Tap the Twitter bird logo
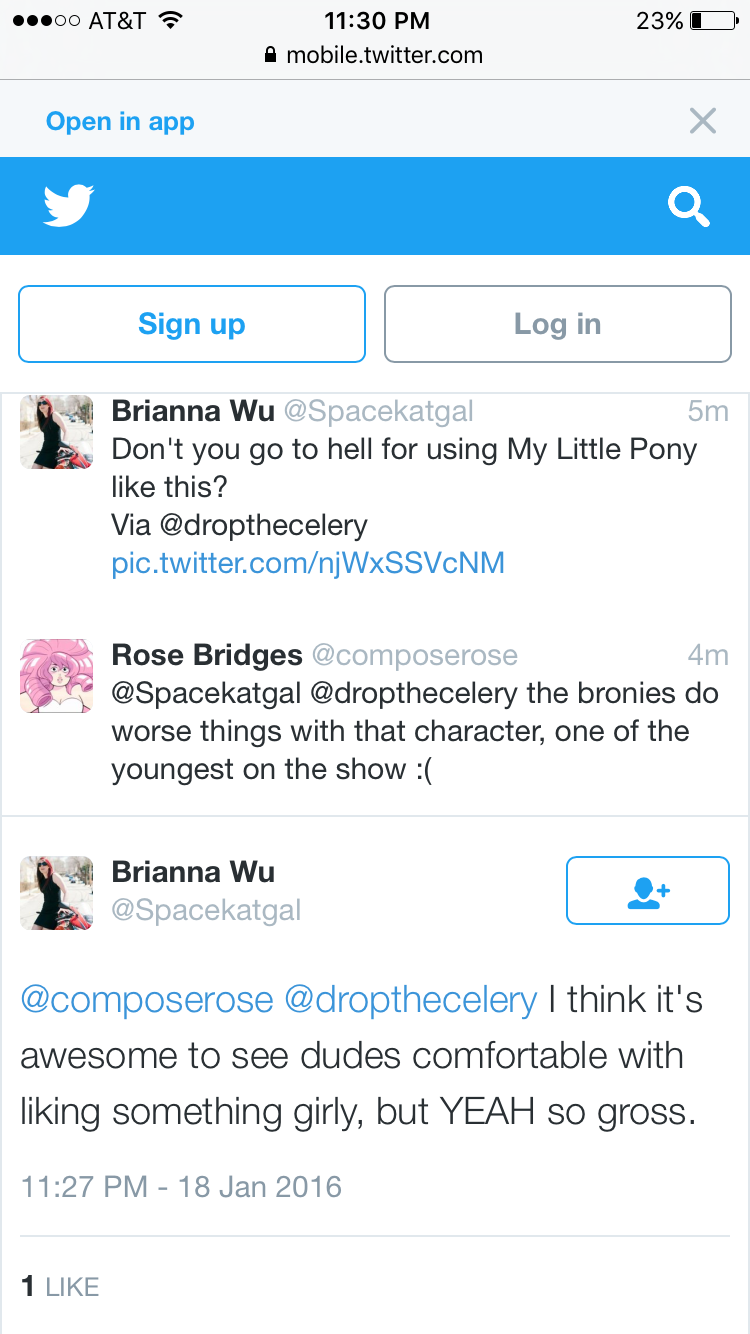 tap(69, 206)
